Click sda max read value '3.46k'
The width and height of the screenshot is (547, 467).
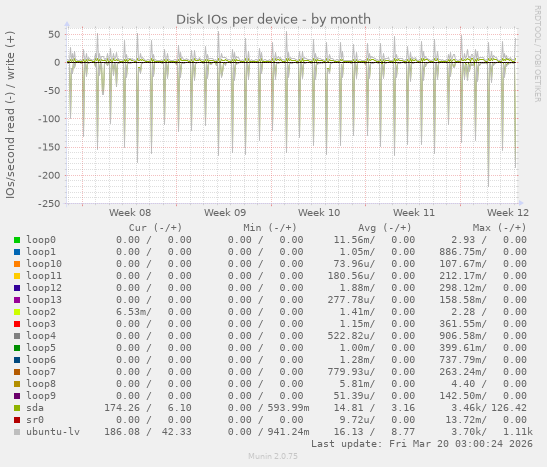[x=466, y=408]
